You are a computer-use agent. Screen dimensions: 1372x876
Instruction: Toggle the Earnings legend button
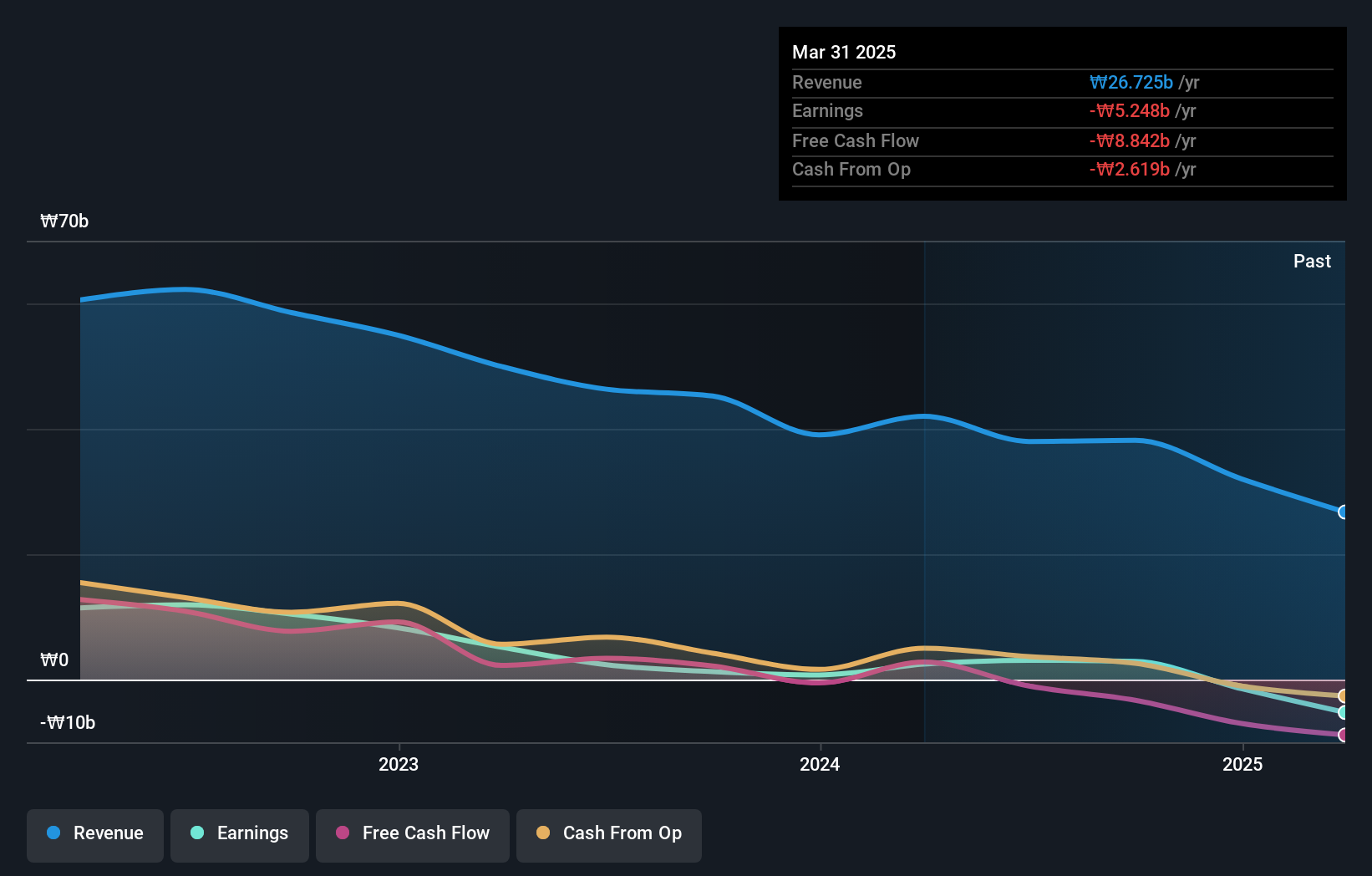(x=240, y=835)
